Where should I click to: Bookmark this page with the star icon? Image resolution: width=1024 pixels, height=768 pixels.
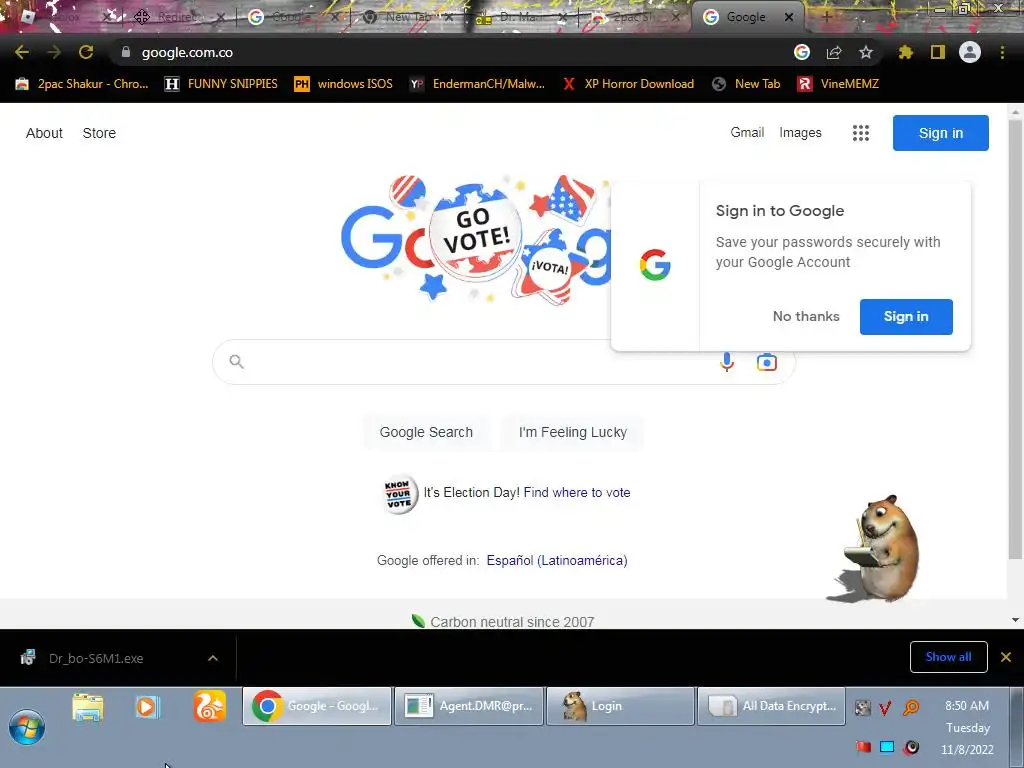866,52
